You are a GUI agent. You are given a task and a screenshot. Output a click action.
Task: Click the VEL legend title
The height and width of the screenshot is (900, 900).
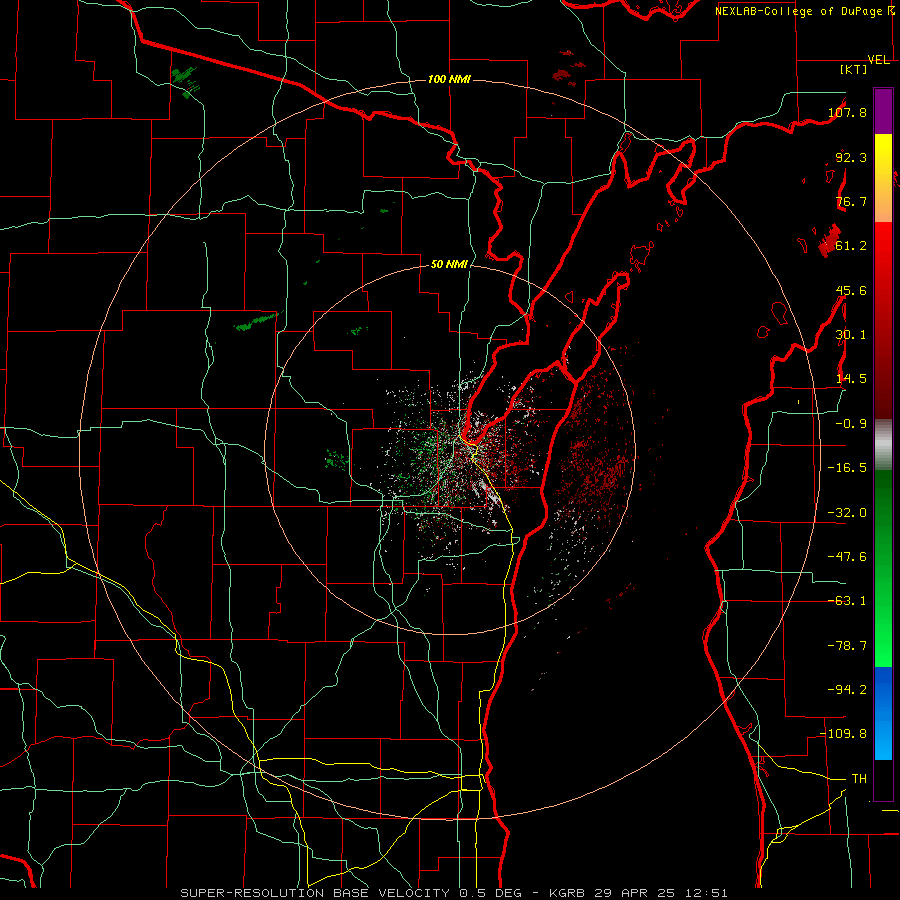[878, 60]
